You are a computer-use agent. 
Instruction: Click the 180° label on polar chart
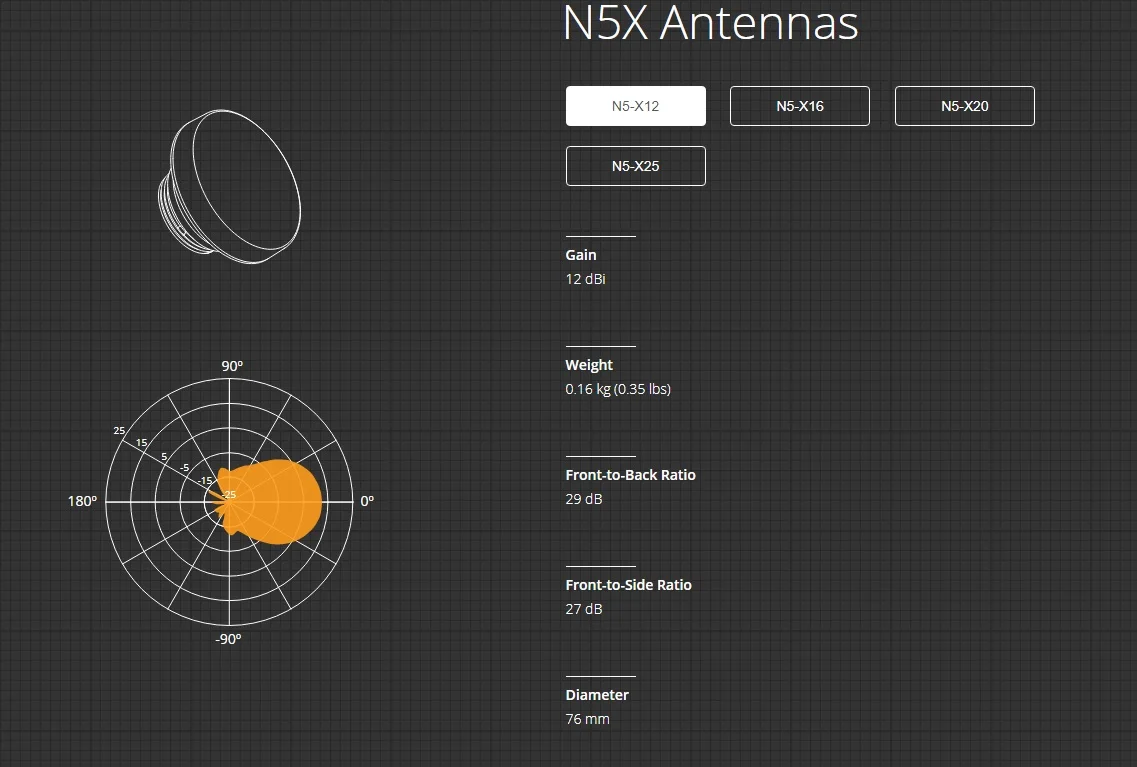point(82,501)
